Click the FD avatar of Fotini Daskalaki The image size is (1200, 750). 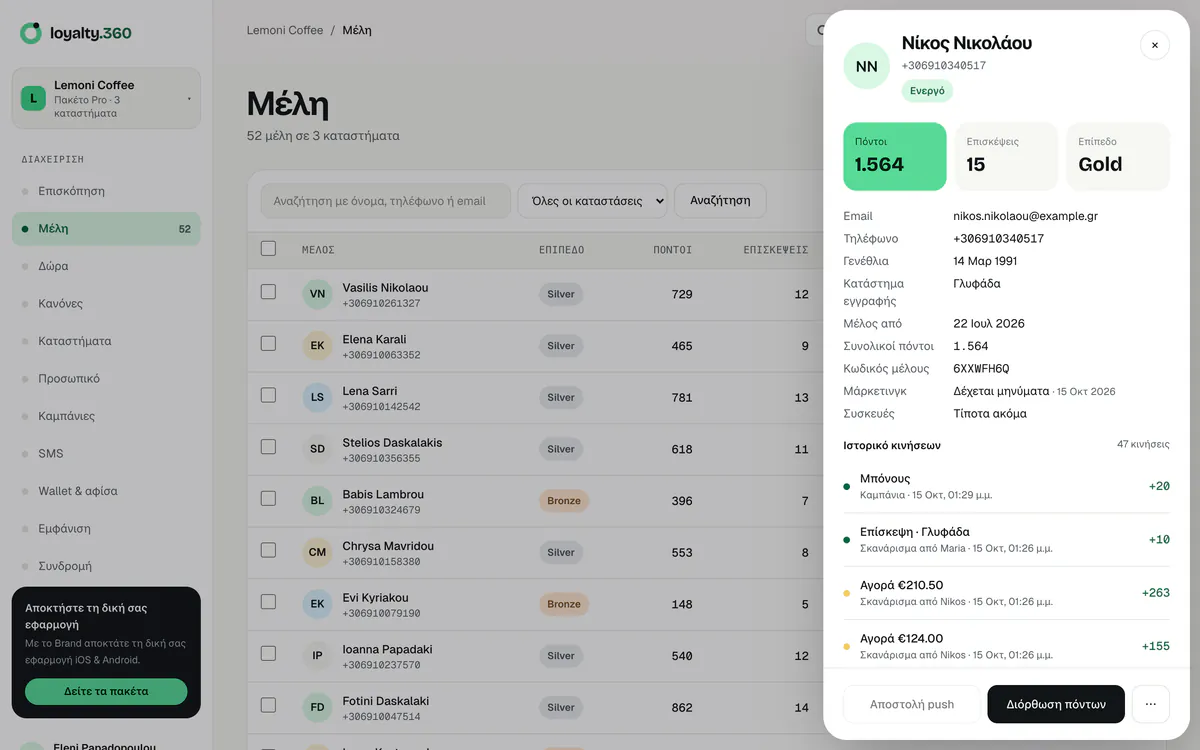[317, 707]
